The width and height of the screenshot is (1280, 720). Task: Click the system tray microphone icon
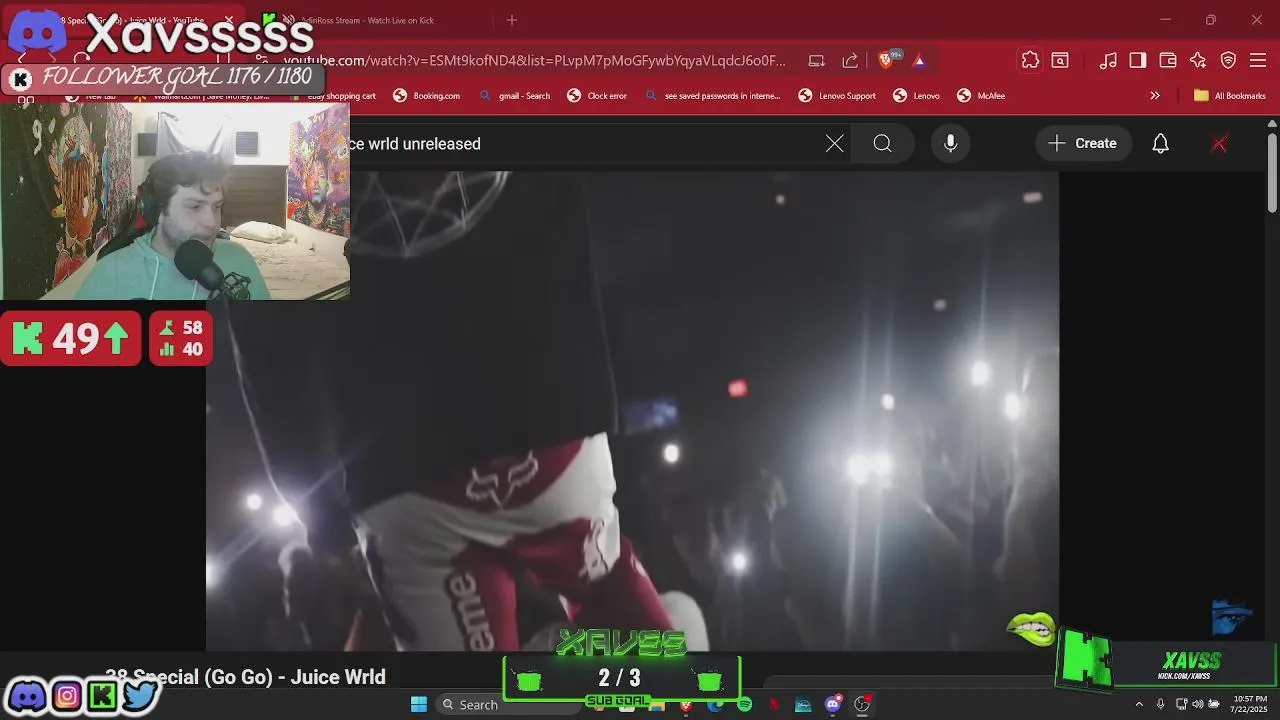click(x=1160, y=705)
